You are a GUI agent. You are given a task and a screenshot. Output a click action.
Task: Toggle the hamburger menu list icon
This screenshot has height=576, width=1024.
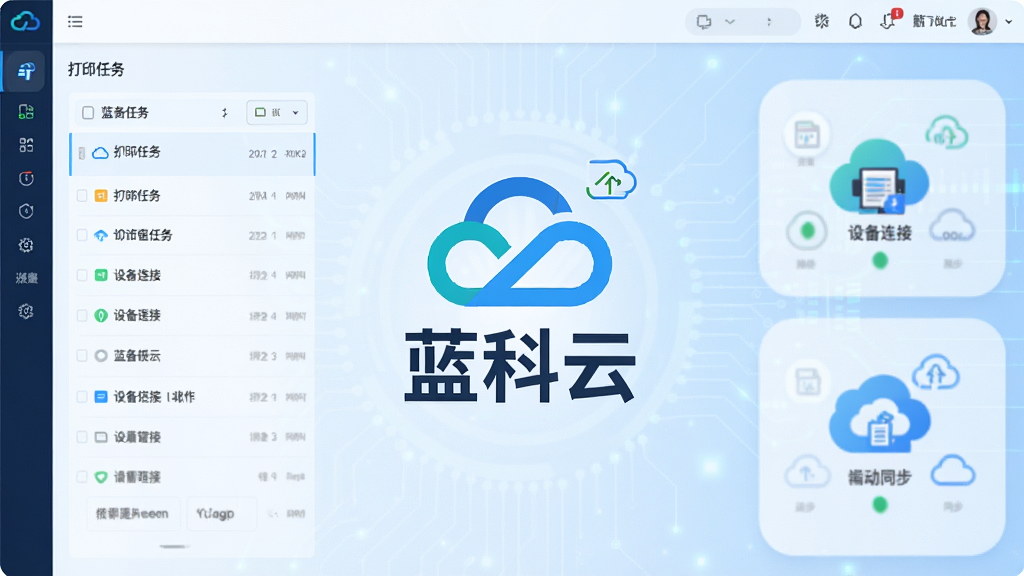75,22
